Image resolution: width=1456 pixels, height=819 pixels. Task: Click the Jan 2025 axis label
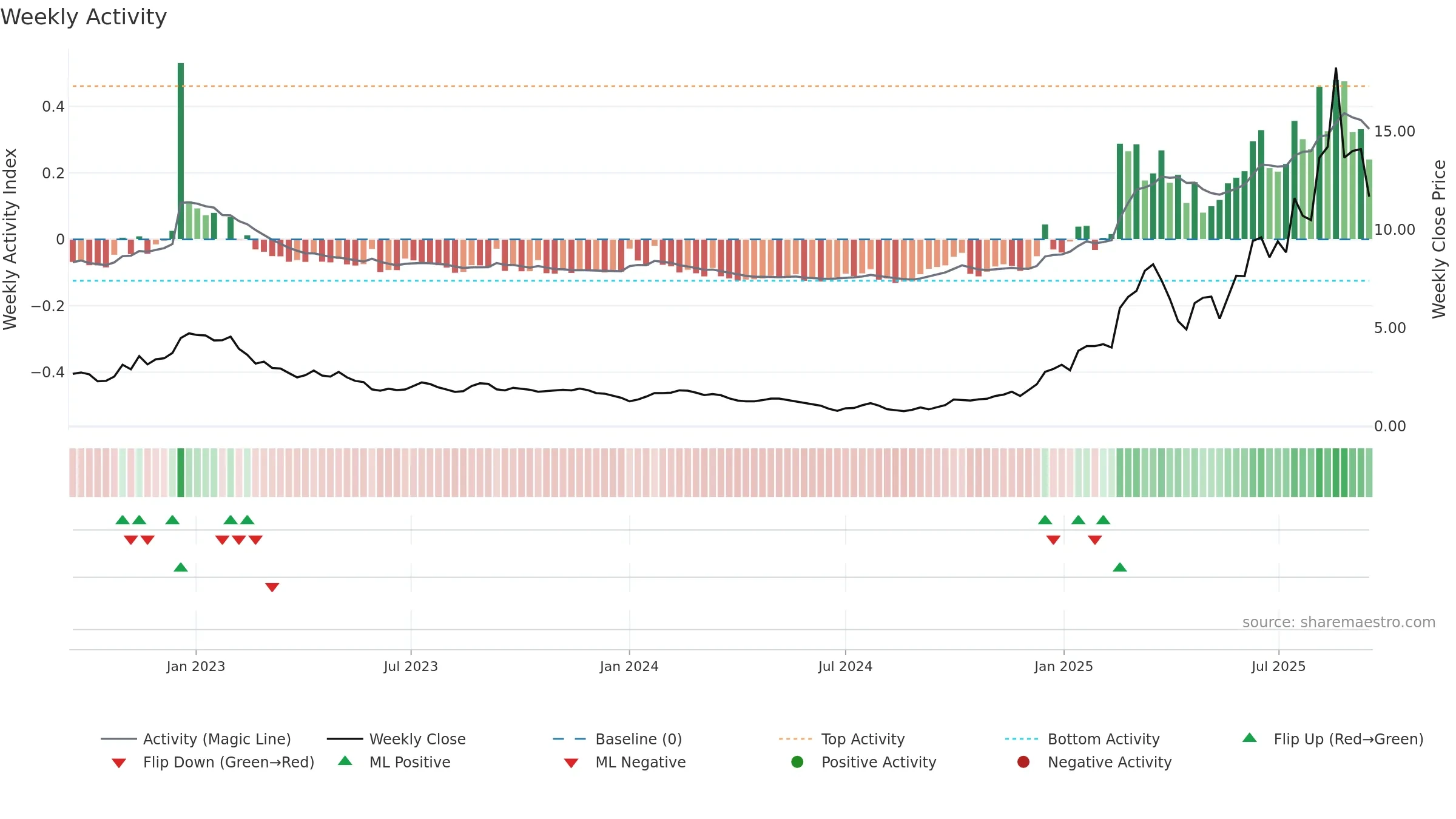click(x=1063, y=666)
